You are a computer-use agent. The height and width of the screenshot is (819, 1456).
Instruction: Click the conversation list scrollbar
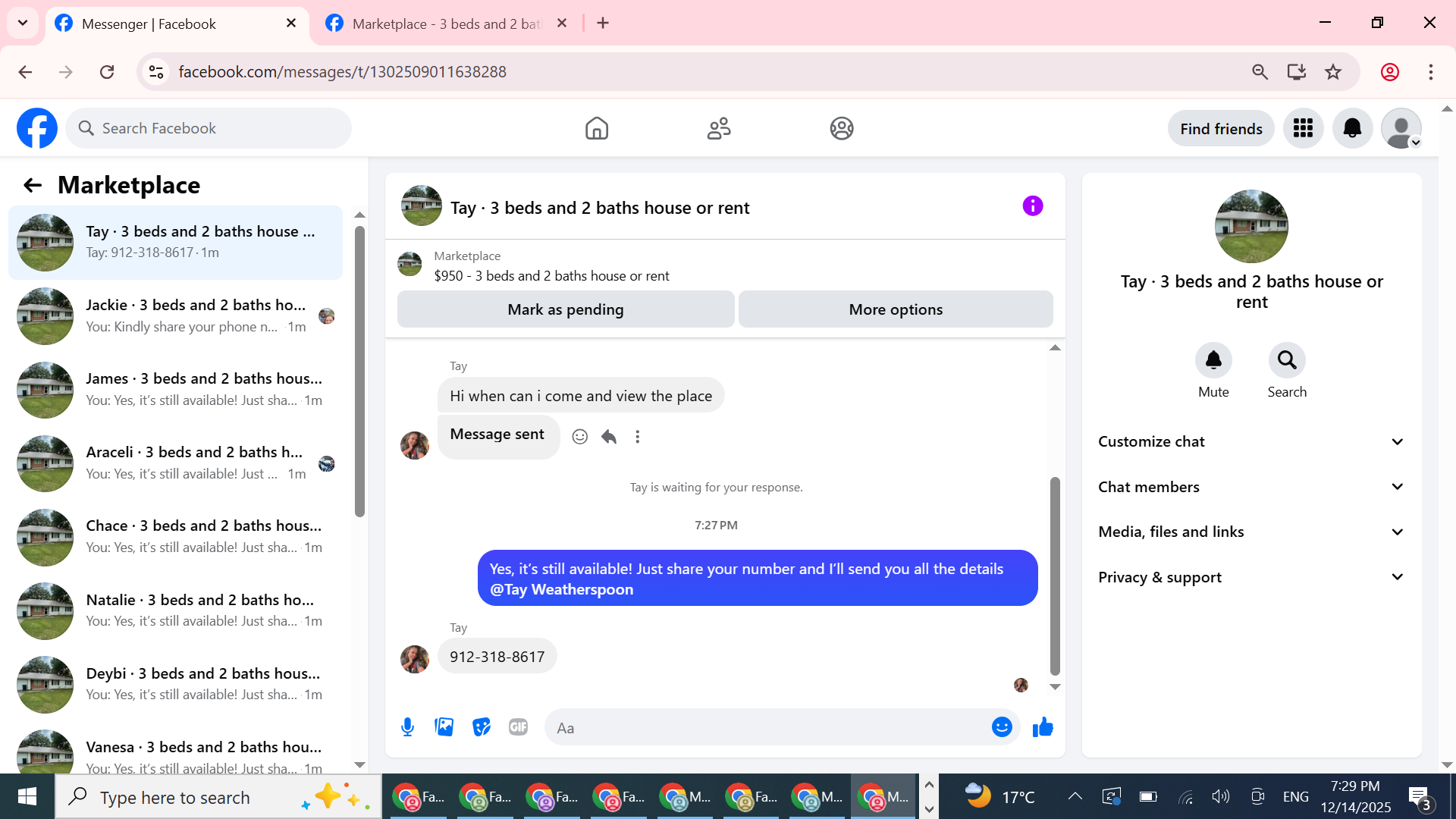[359, 372]
